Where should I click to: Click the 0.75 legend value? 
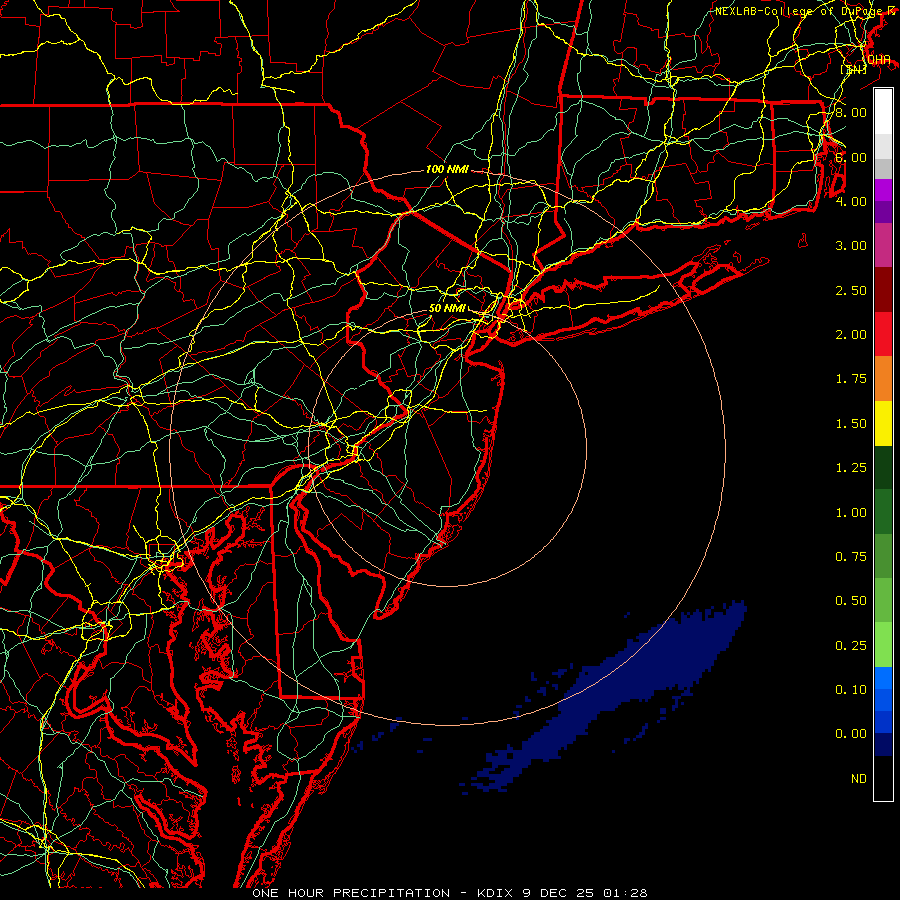coord(851,557)
